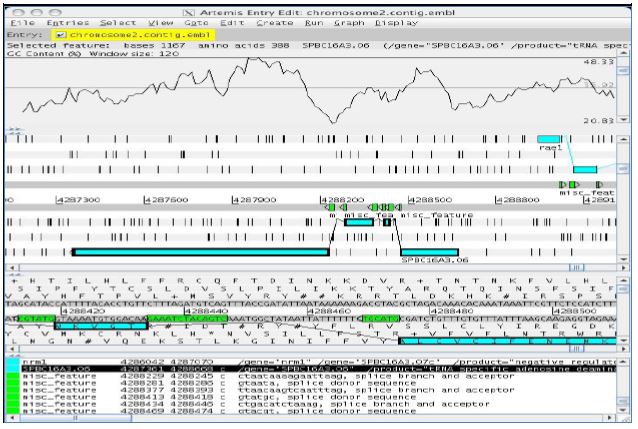Toggle the chromosome2.contig.embl entry checkbox
The image size is (638, 429).
coord(61,34)
